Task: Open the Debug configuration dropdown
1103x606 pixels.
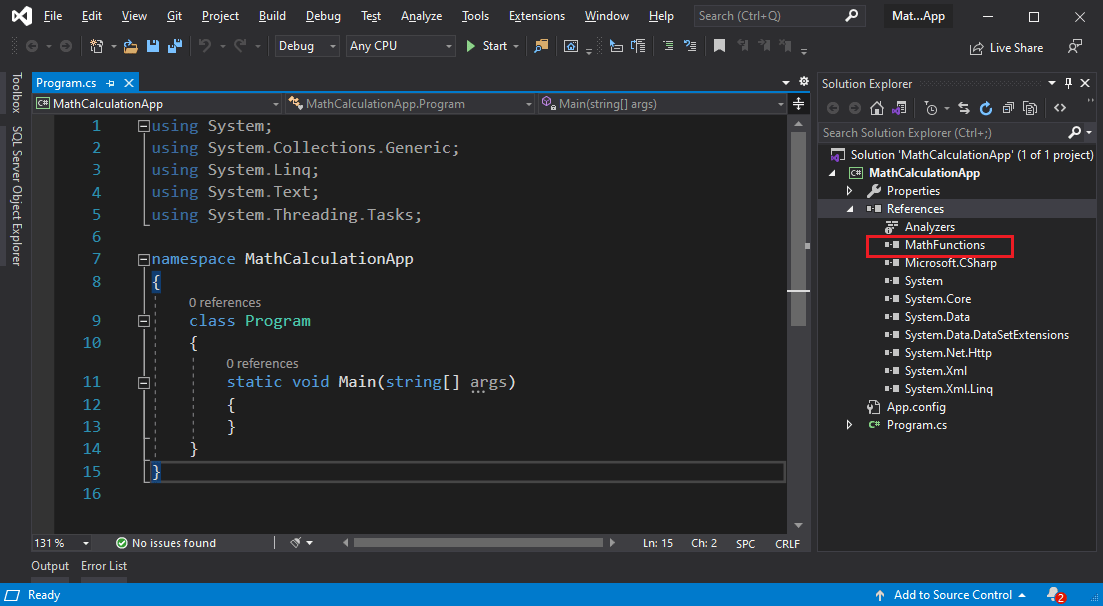Action: (333, 46)
